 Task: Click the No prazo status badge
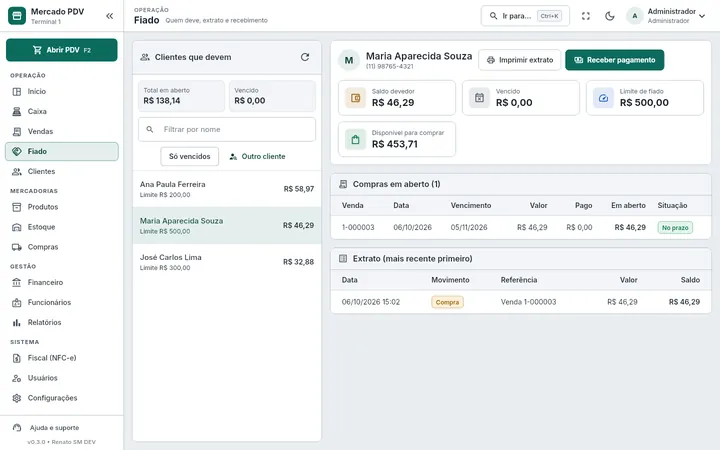pos(675,228)
